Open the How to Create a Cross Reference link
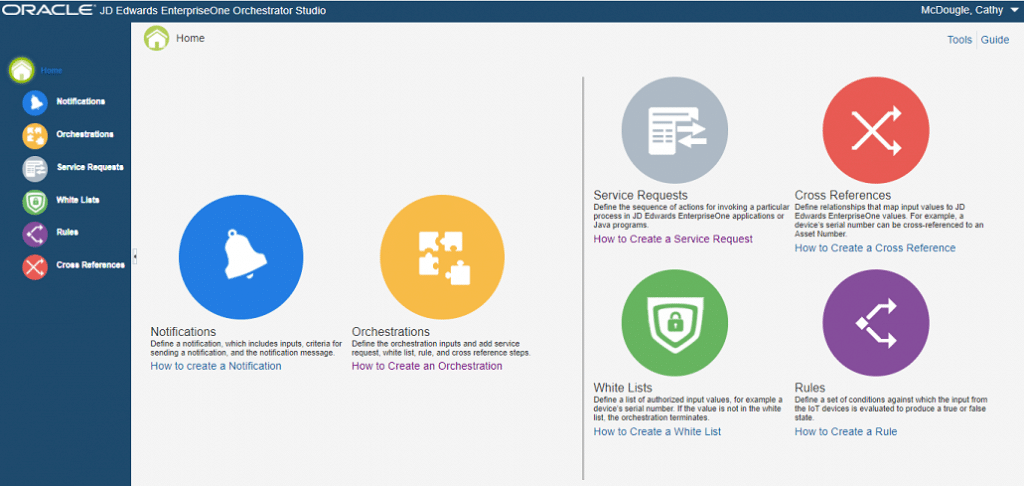 click(x=875, y=248)
